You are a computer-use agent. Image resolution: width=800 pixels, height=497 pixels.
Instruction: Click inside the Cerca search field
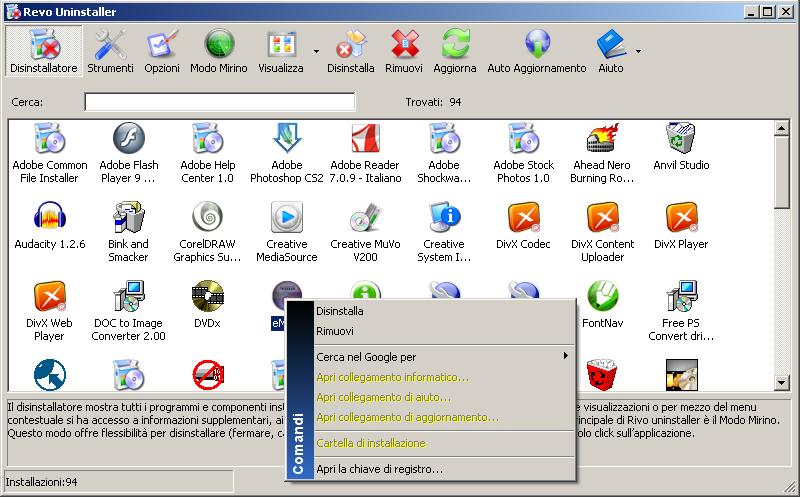(219, 102)
